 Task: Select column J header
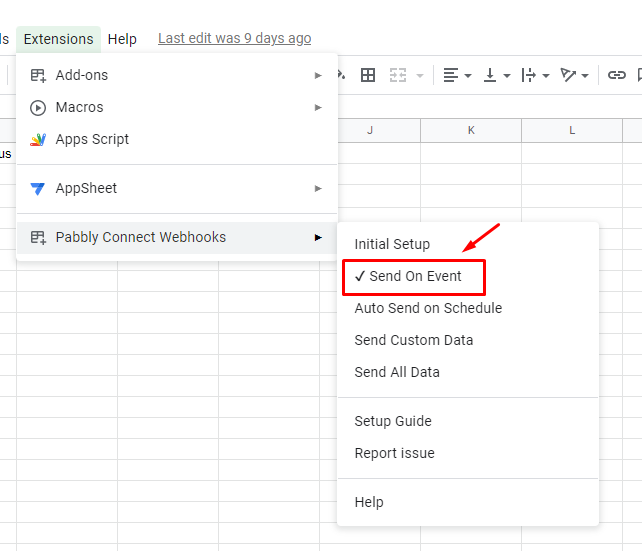click(x=370, y=131)
